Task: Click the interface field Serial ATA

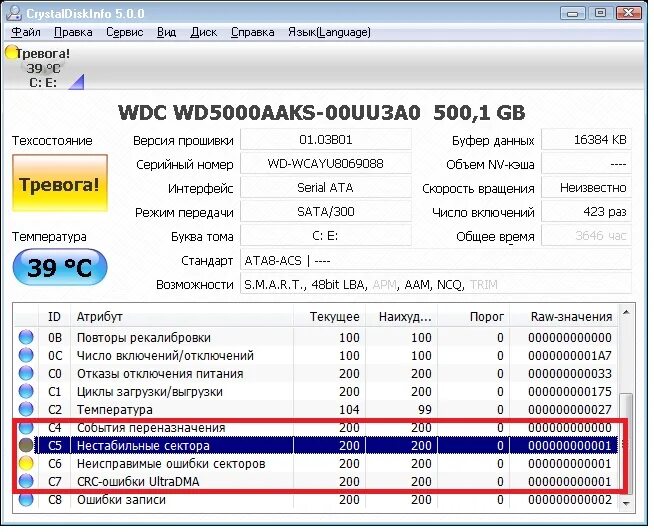Action: [326, 187]
